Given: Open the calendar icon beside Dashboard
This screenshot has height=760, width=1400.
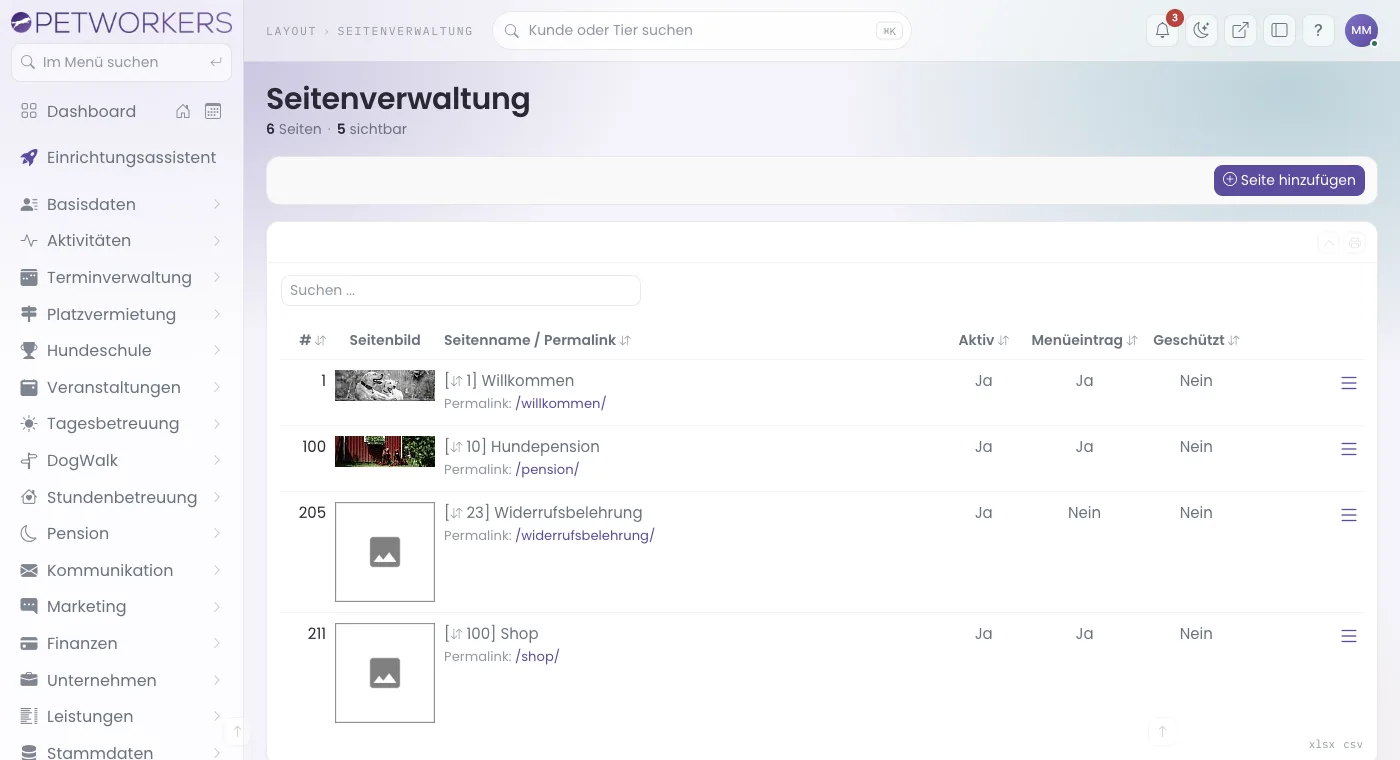Looking at the screenshot, I should coord(213,111).
